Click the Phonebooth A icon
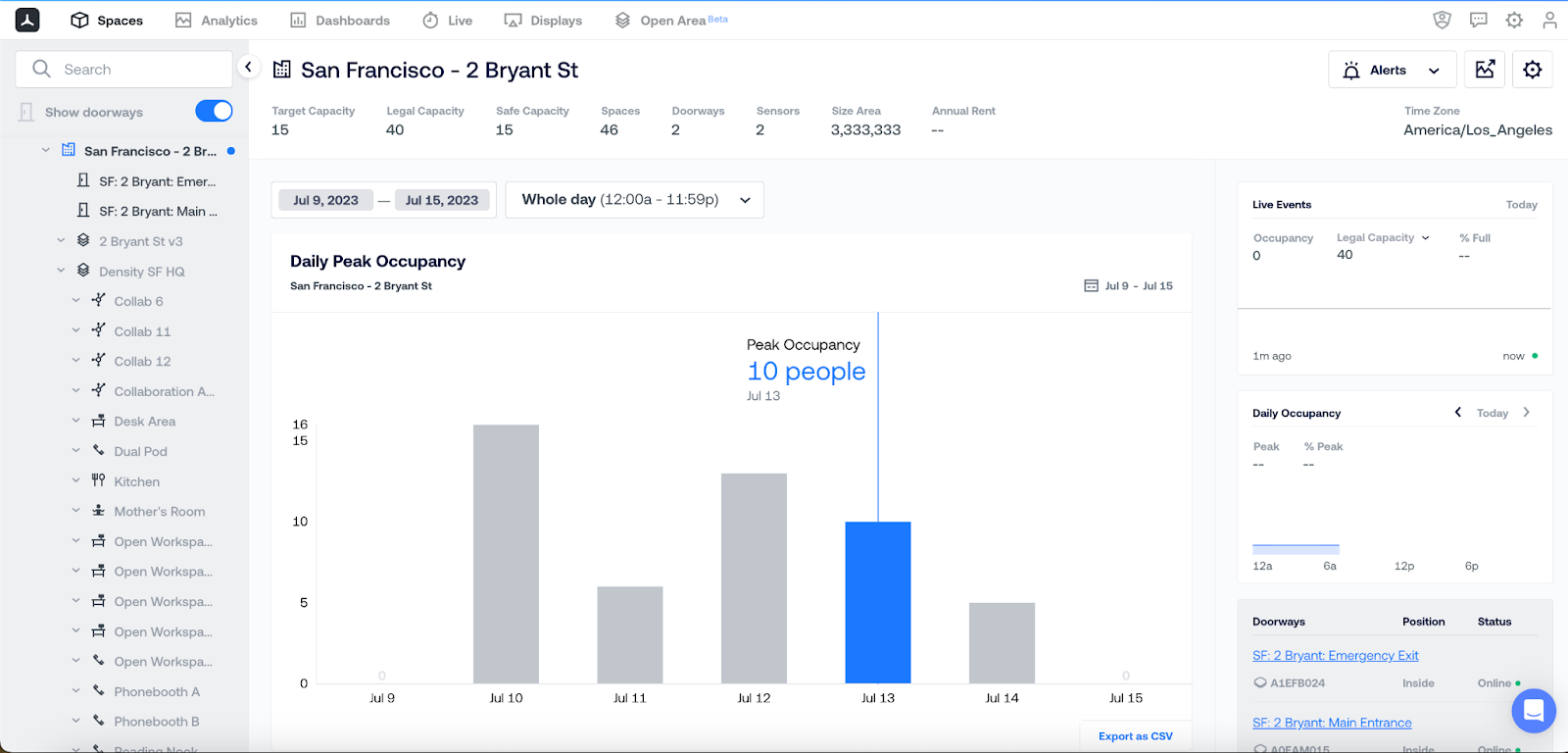1568x753 pixels. click(98, 690)
